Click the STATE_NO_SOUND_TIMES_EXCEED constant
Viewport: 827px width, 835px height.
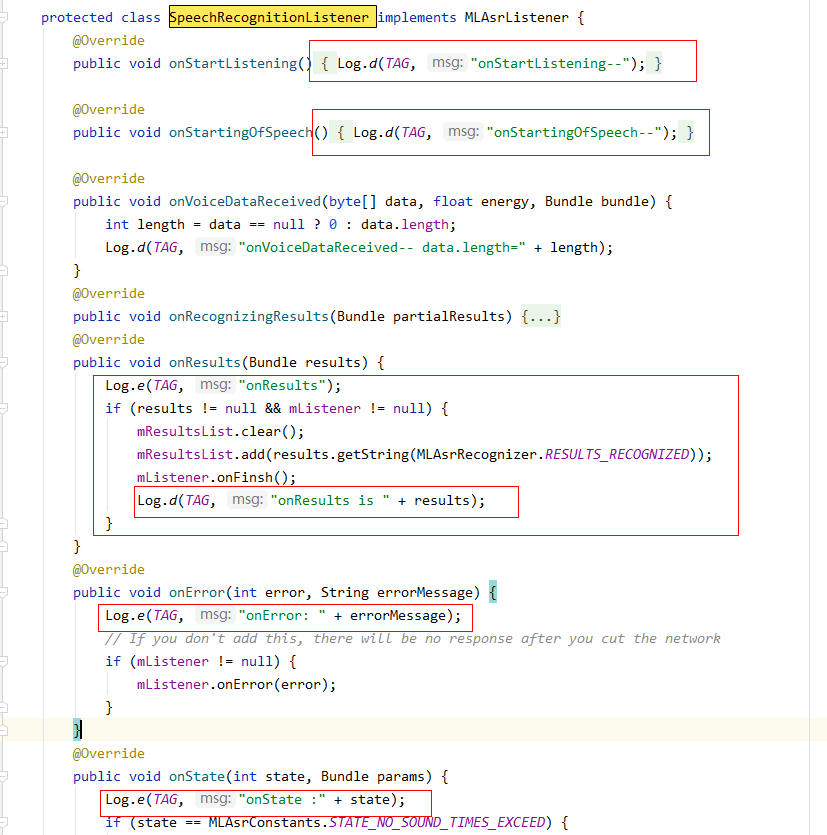[x=437, y=822]
